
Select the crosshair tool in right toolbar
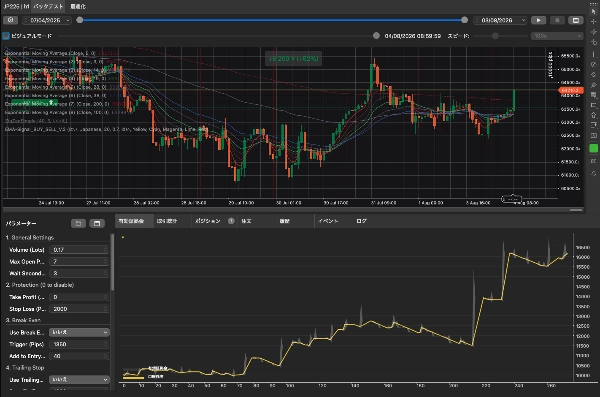click(x=593, y=21)
